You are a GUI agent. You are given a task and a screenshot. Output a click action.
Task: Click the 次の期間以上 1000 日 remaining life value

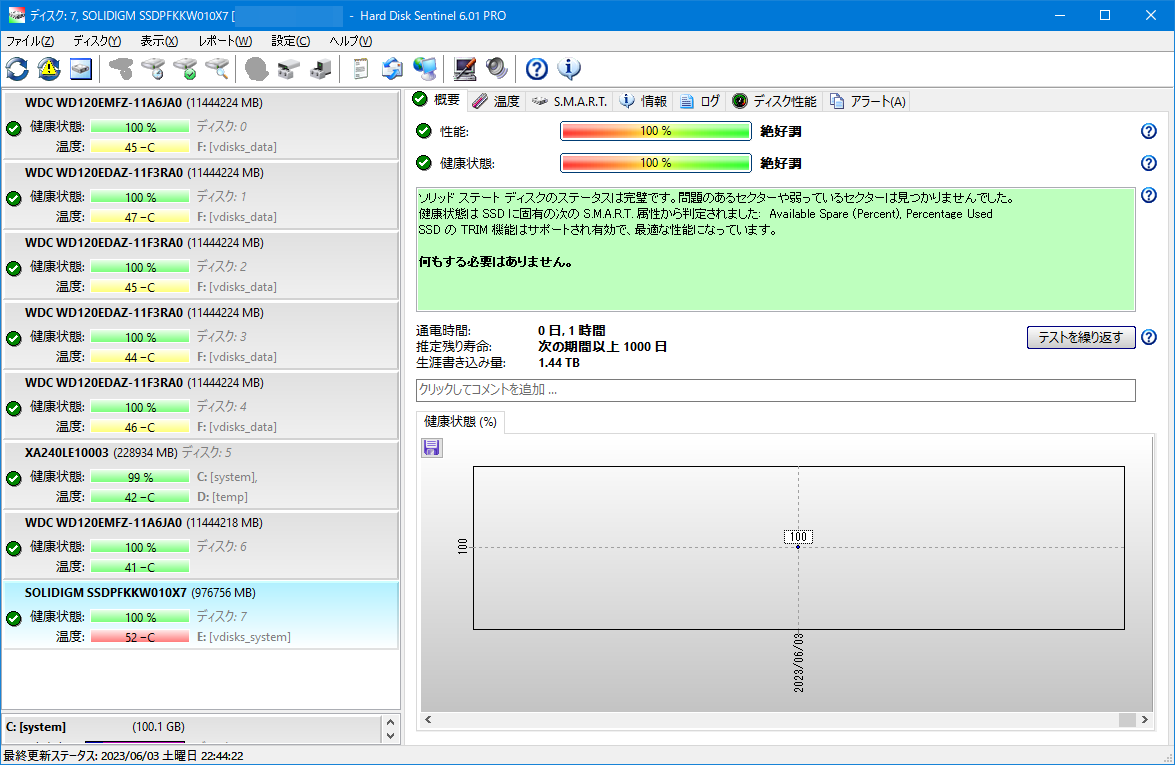click(602, 346)
